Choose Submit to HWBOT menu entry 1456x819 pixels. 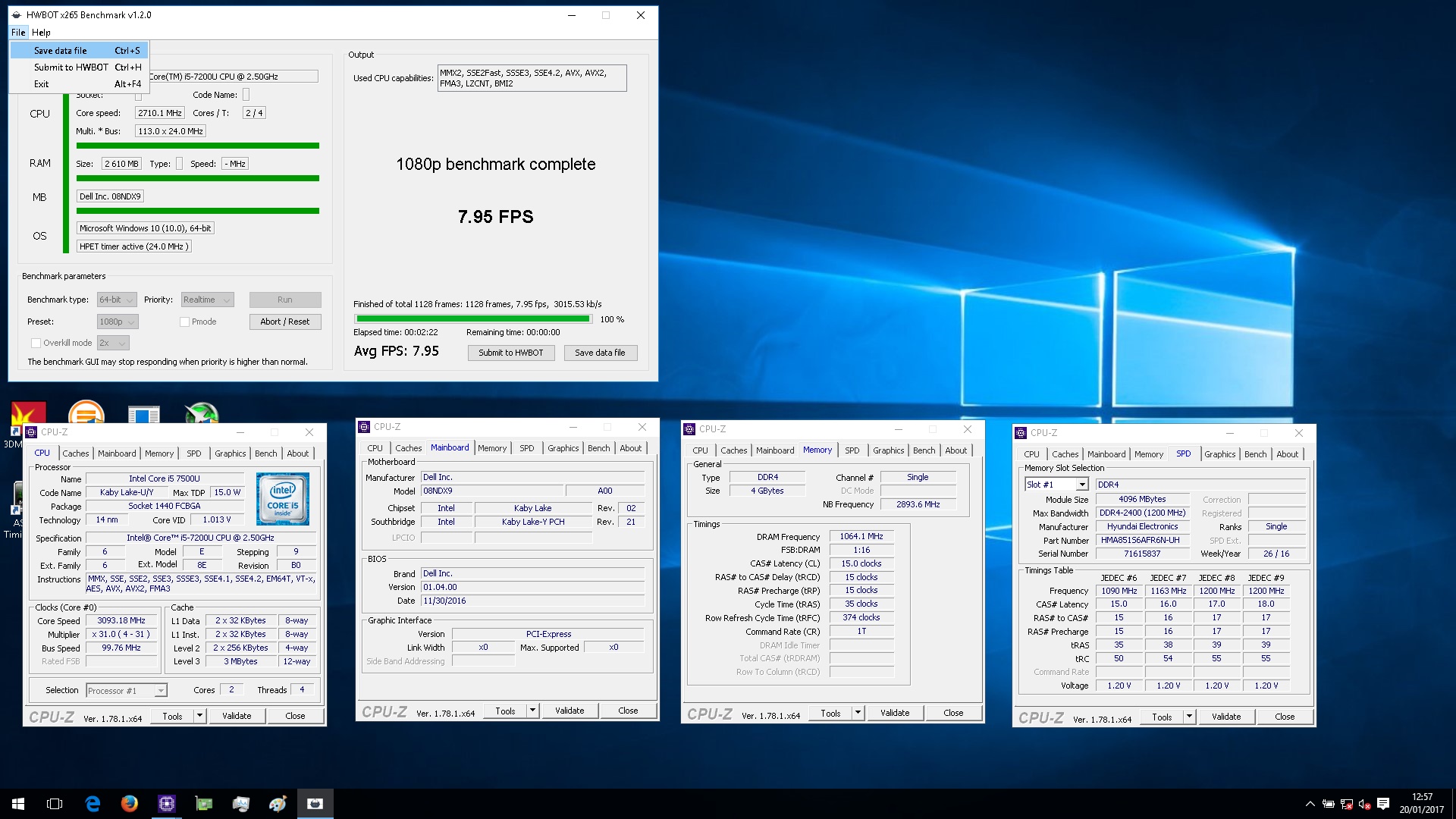pyautogui.click(x=79, y=67)
